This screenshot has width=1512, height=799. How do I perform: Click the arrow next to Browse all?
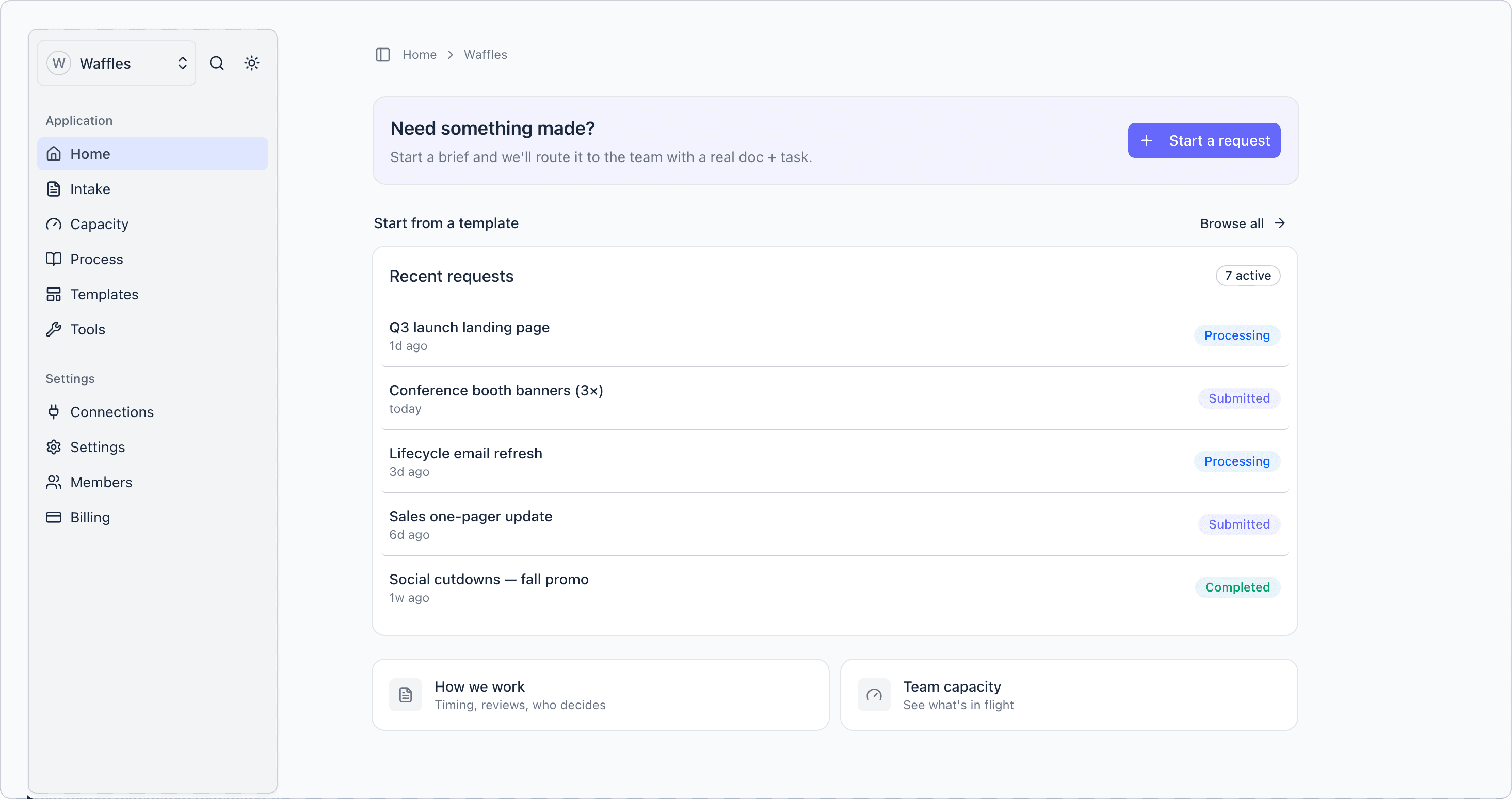point(1280,223)
